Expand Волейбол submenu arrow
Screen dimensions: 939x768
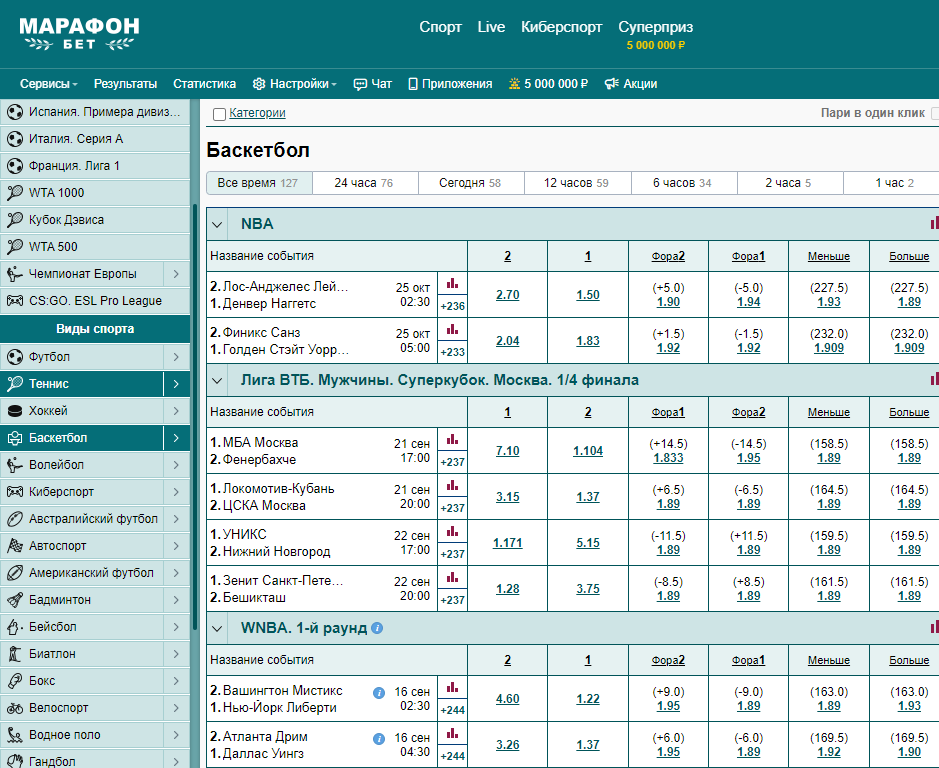click(x=177, y=465)
